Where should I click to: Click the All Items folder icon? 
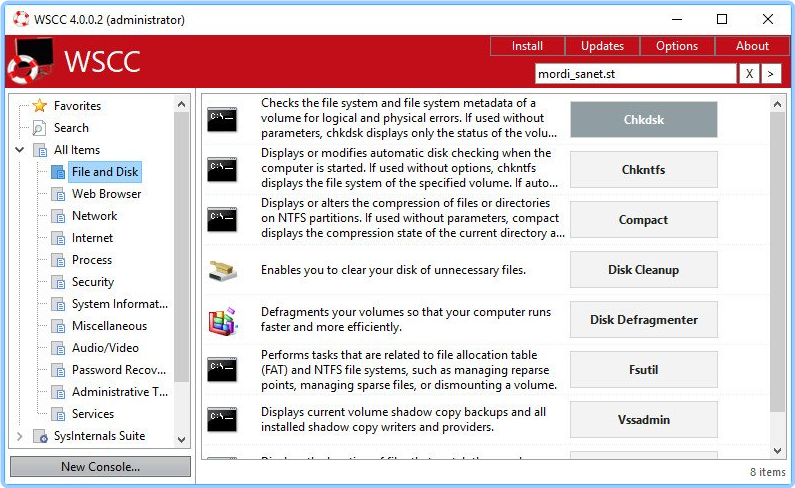pos(40,150)
